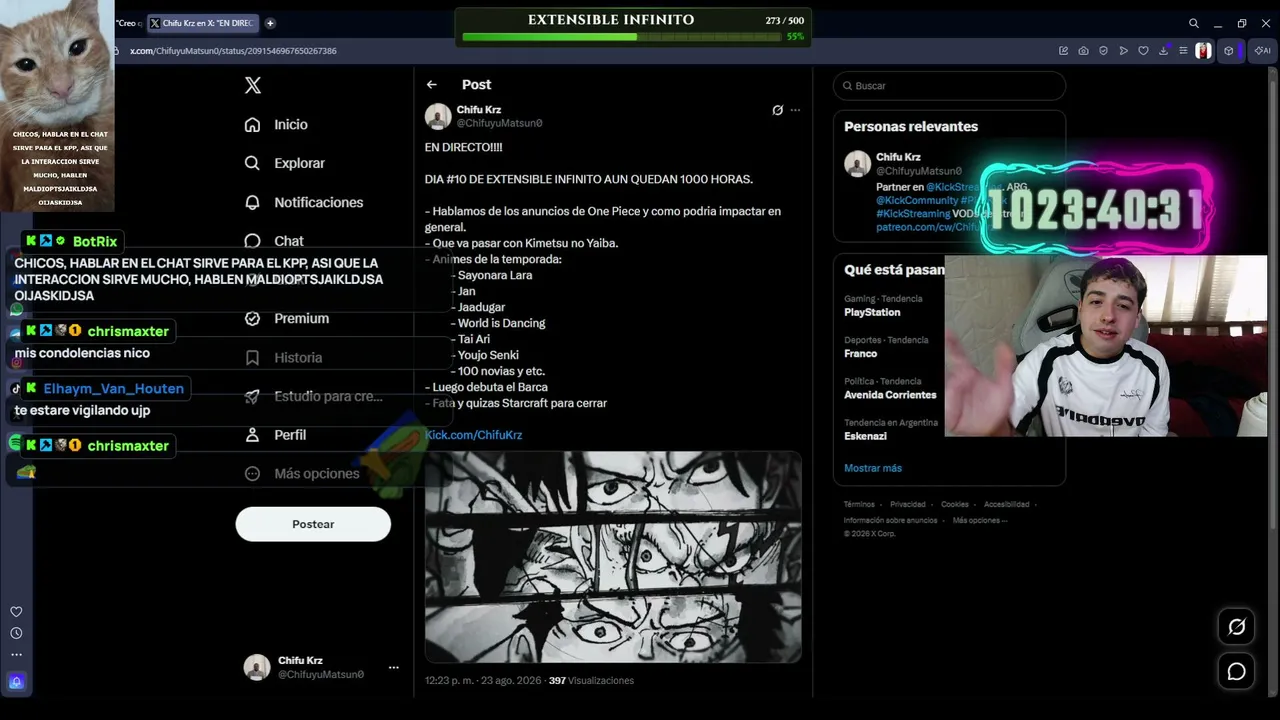Click the @ChifuyuMatsun0 handle under Post
1280x720 pixels.
(499, 123)
